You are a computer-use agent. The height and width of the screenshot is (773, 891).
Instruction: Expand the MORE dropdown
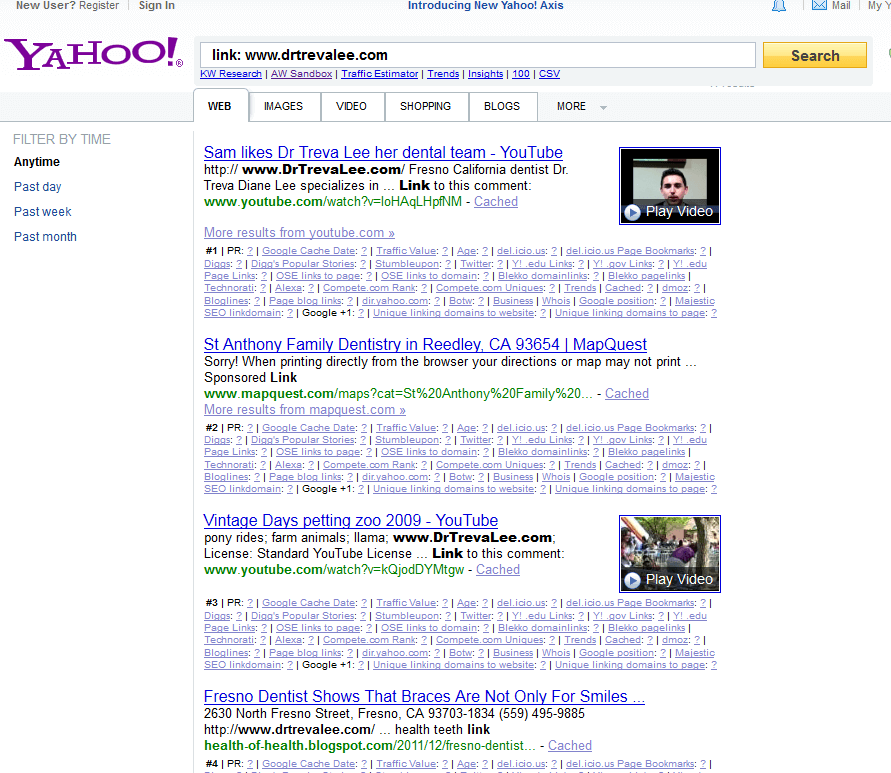point(581,106)
